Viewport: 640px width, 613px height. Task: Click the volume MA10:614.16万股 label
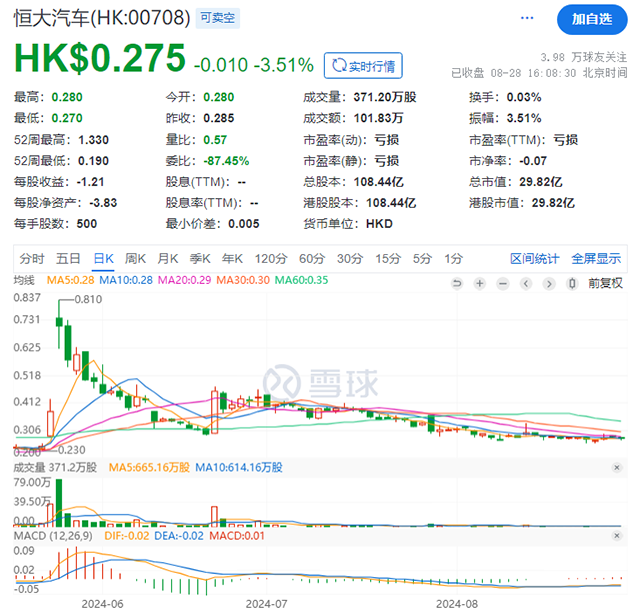[239, 467]
